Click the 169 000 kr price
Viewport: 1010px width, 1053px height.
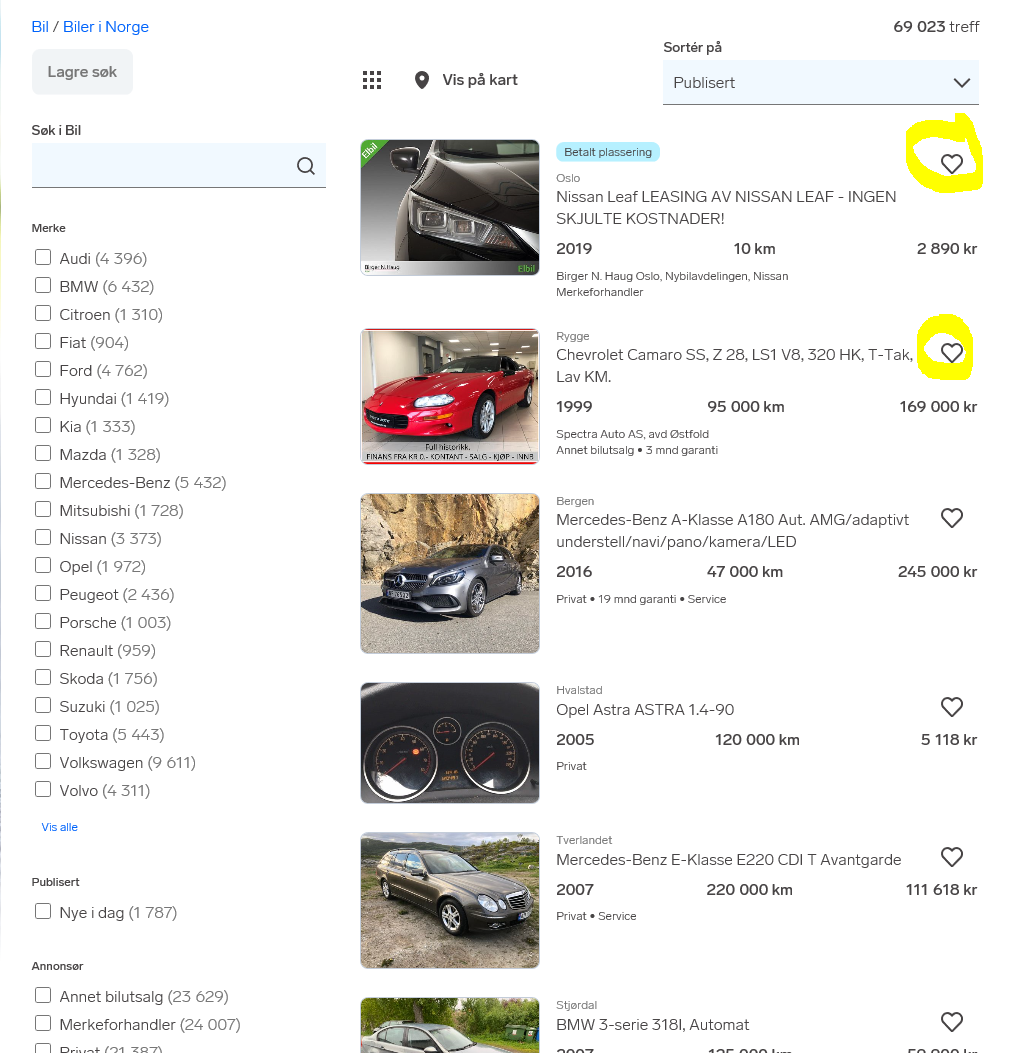click(937, 407)
